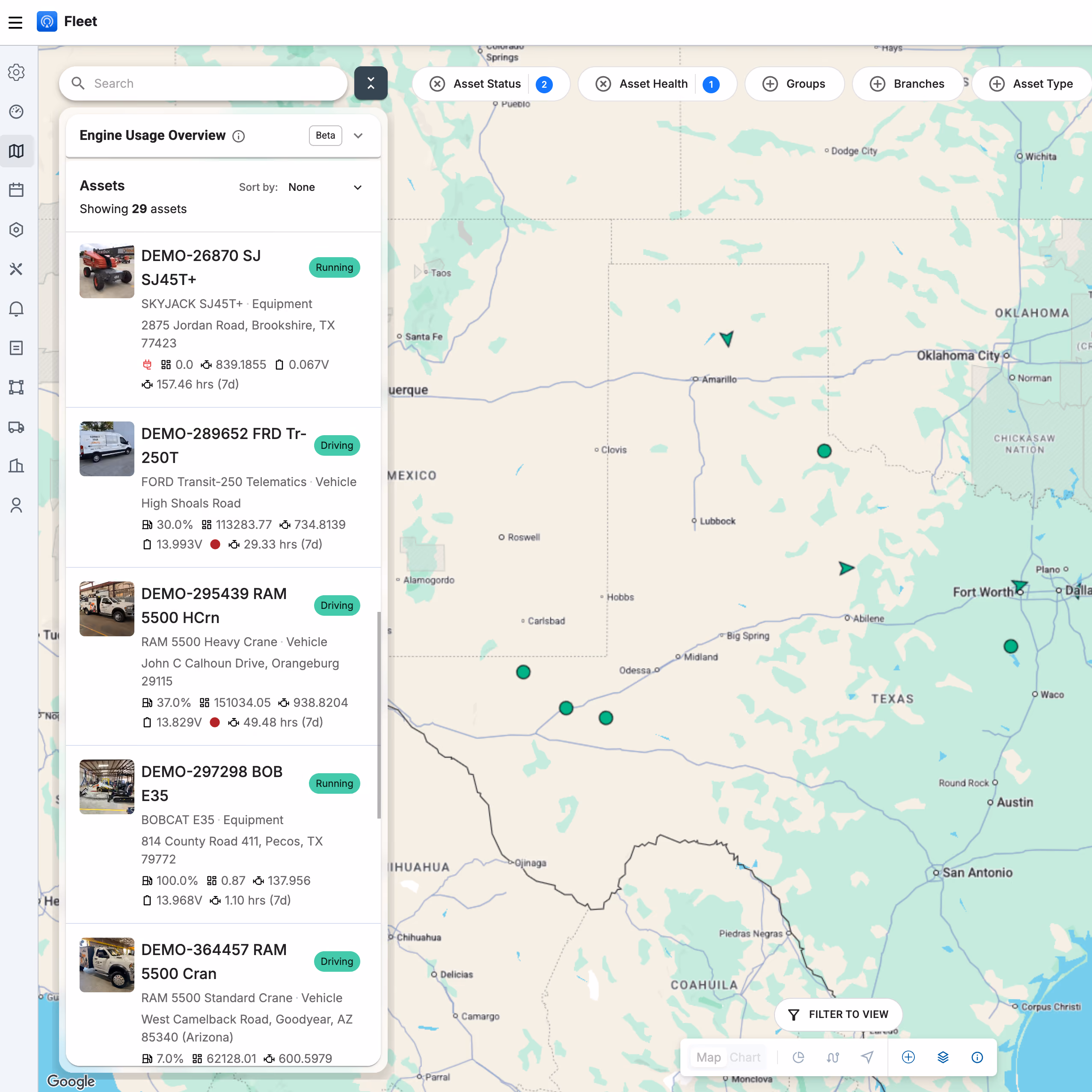Click the route path icon in map toolbar
The width and height of the screenshot is (1092, 1092).
click(833, 1057)
